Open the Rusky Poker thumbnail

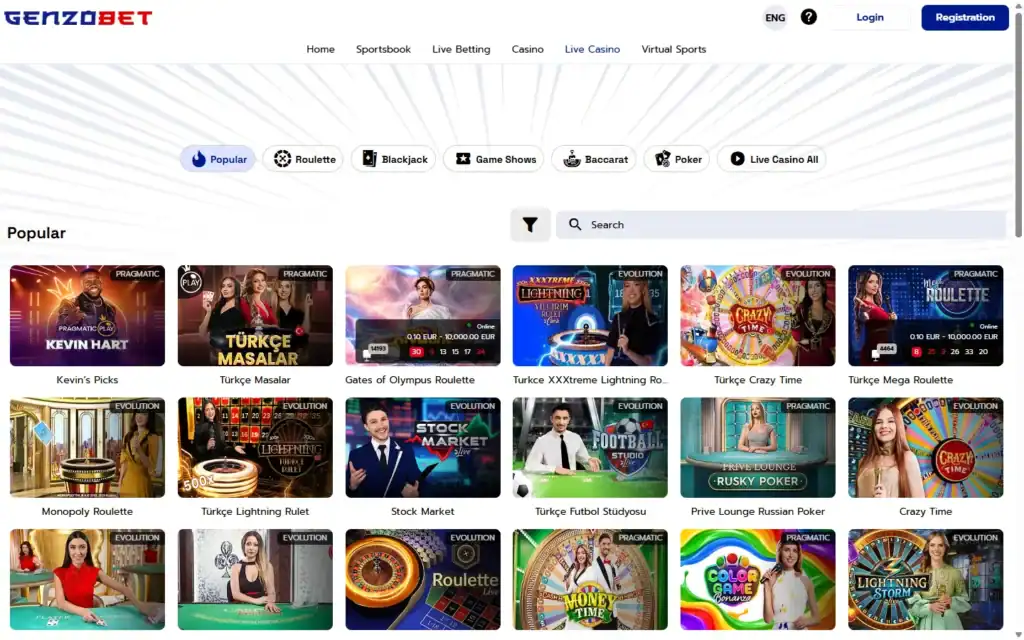(x=758, y=447)
